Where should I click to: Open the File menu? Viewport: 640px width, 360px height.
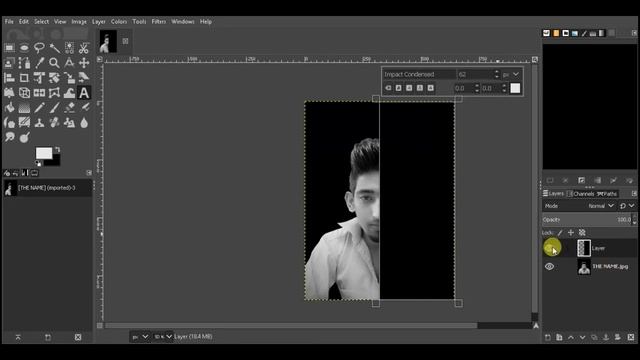9,22
